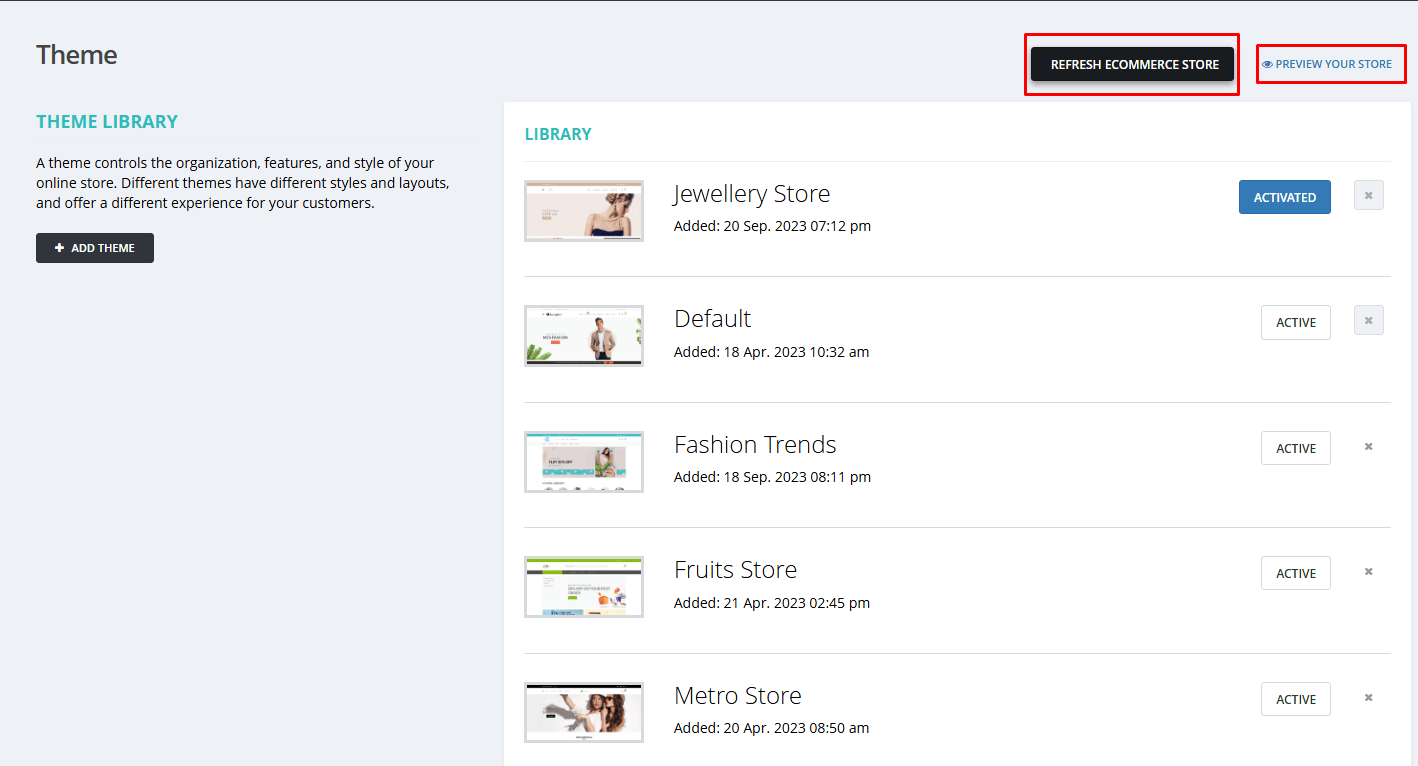Click the Jewellery Store theme title
The width and height of the screenshot is (1418, 766).
[751, 194]
